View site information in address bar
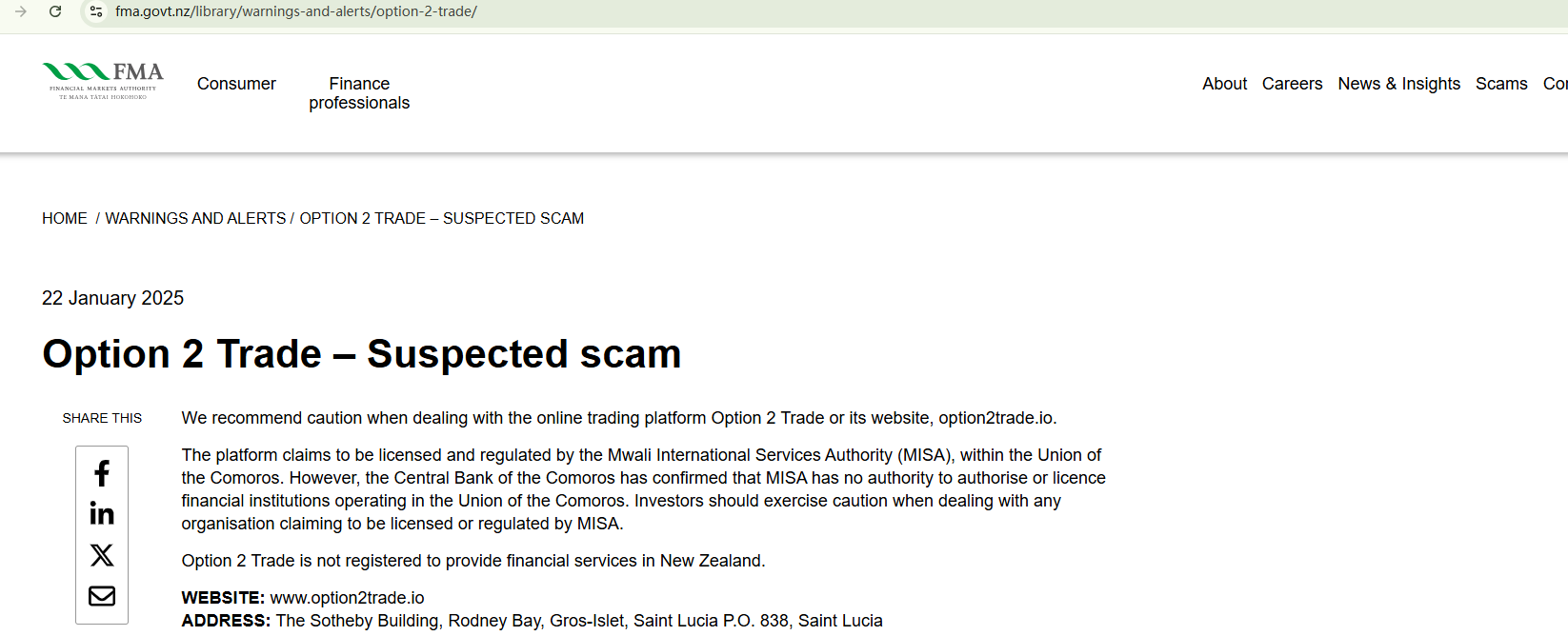Viewport: 1568px width, 636px height. click(x=95, y=11)
